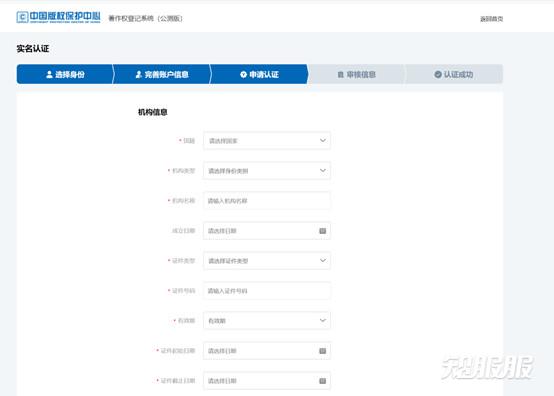Expand the 机构类型 dropdown

pos(267,171)
